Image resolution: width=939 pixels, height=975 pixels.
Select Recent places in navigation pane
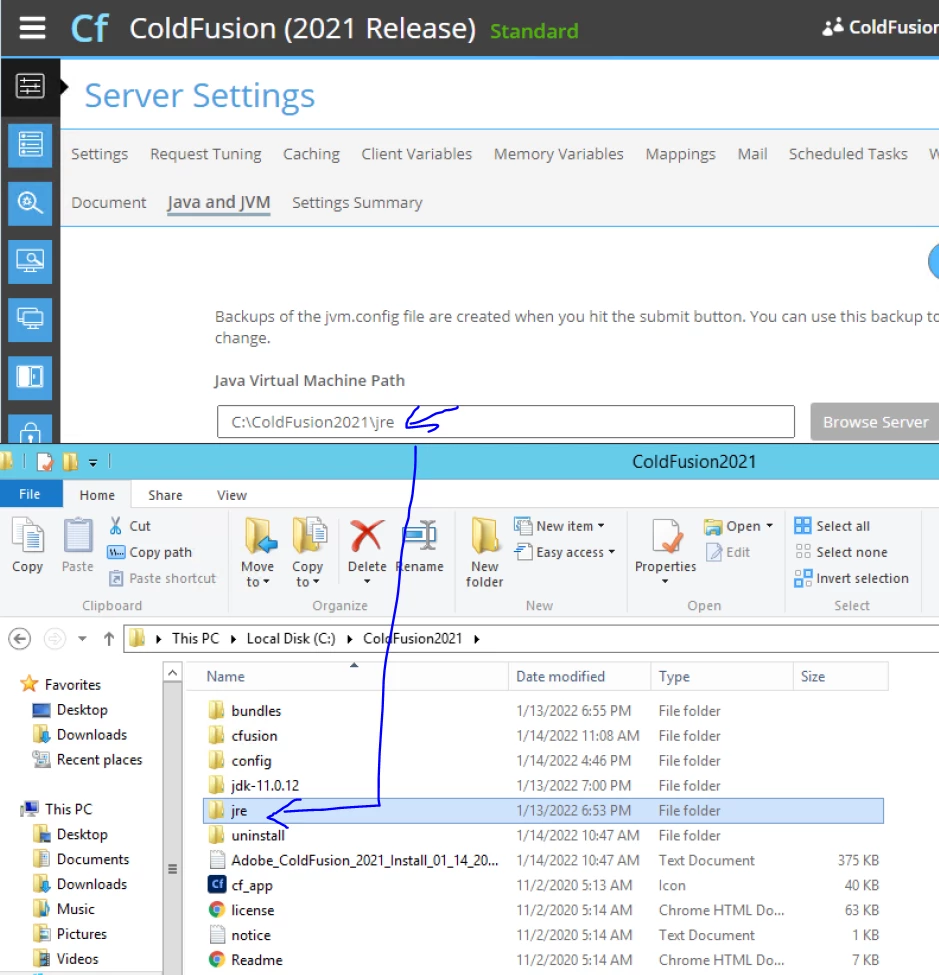99,759
